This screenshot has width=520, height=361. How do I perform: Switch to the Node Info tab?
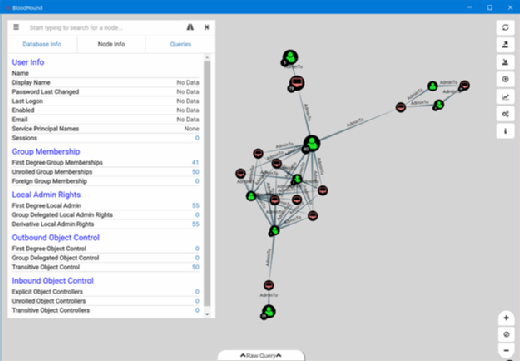(x=111, y=44)
